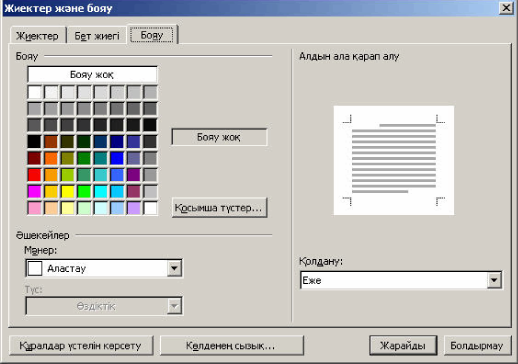Pick the cyan turquoise swatch
518x364 pixels.
(x=100, y=191)
